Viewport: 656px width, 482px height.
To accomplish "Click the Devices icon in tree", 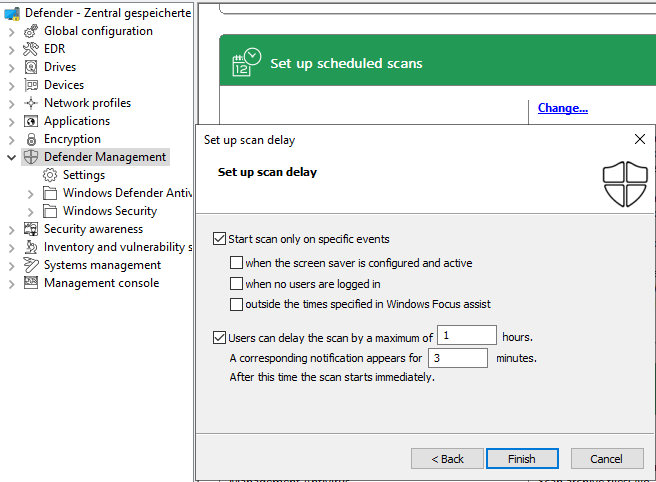I will [x=31, y=85].
